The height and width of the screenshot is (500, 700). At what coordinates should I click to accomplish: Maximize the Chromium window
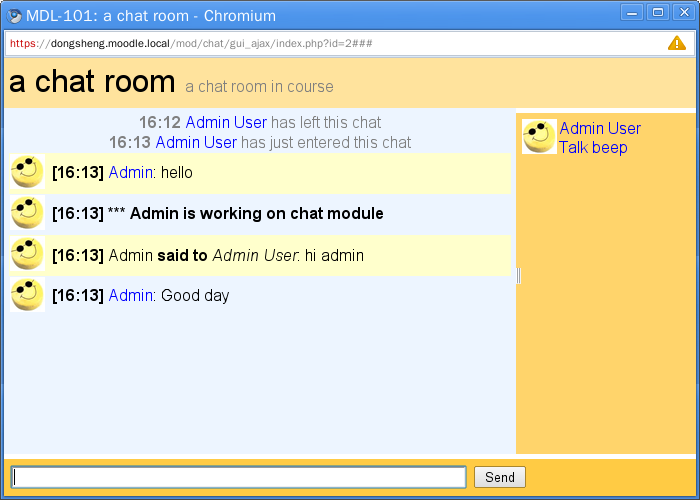point(658,12)
